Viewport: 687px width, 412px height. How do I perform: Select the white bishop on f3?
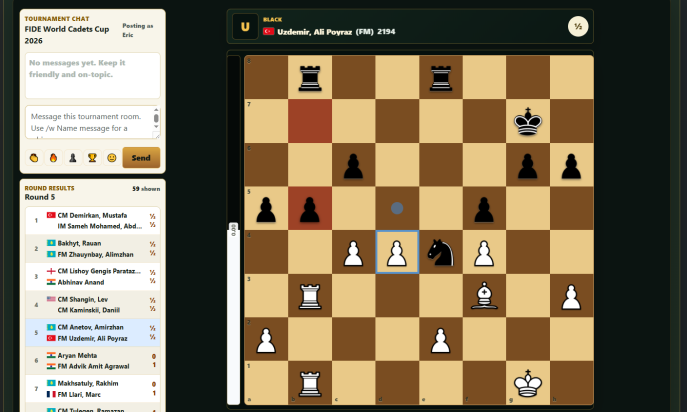pos(484,296)
